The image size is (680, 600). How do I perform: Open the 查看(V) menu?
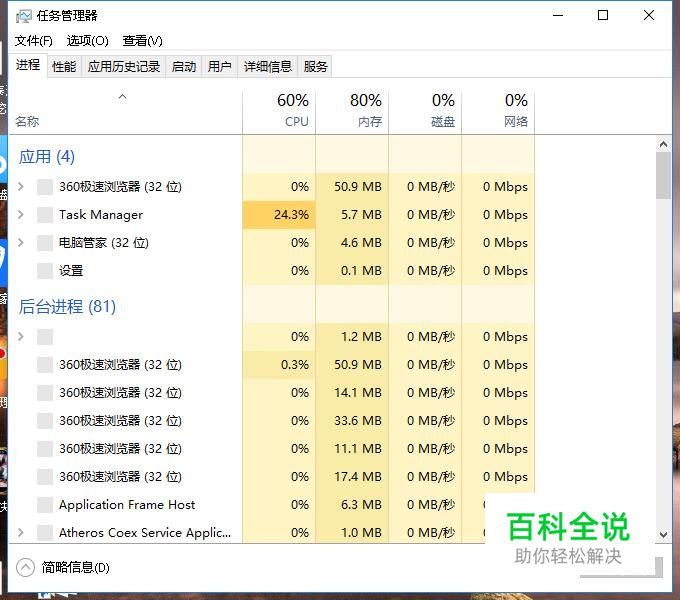pyautogui.click(x=142, y=41)
